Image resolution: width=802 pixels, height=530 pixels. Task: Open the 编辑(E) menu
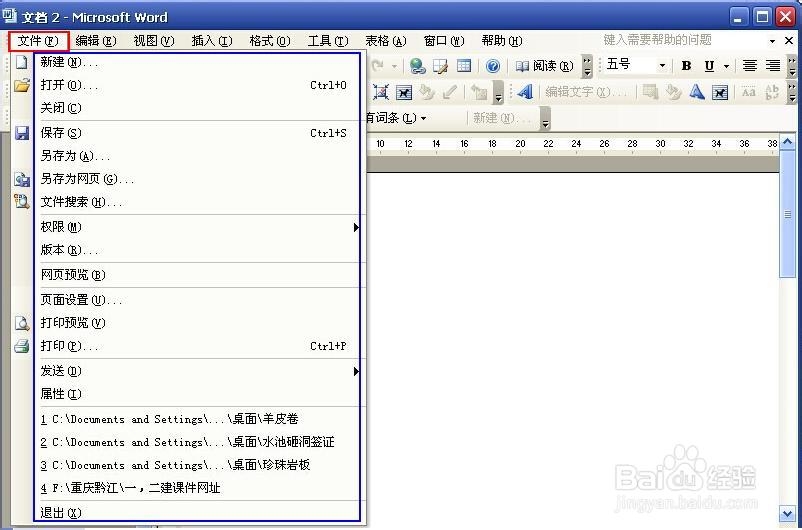pyautogui.click(x=96, y=40)
